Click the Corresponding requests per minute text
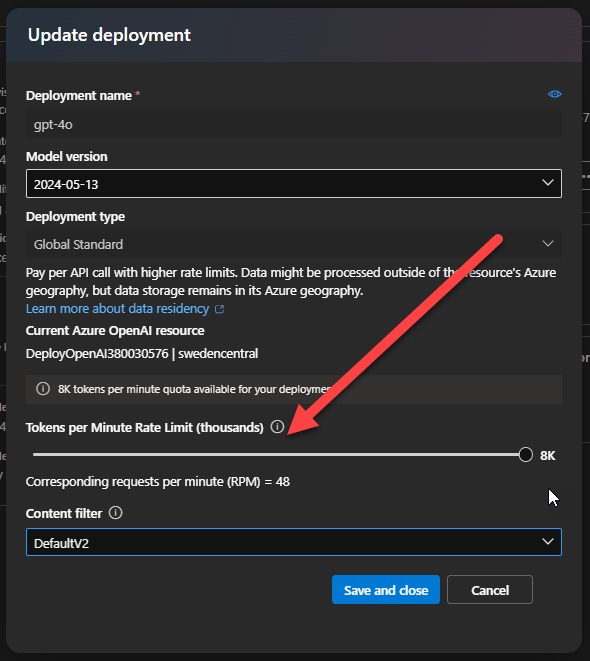 (x=158, y=481)
